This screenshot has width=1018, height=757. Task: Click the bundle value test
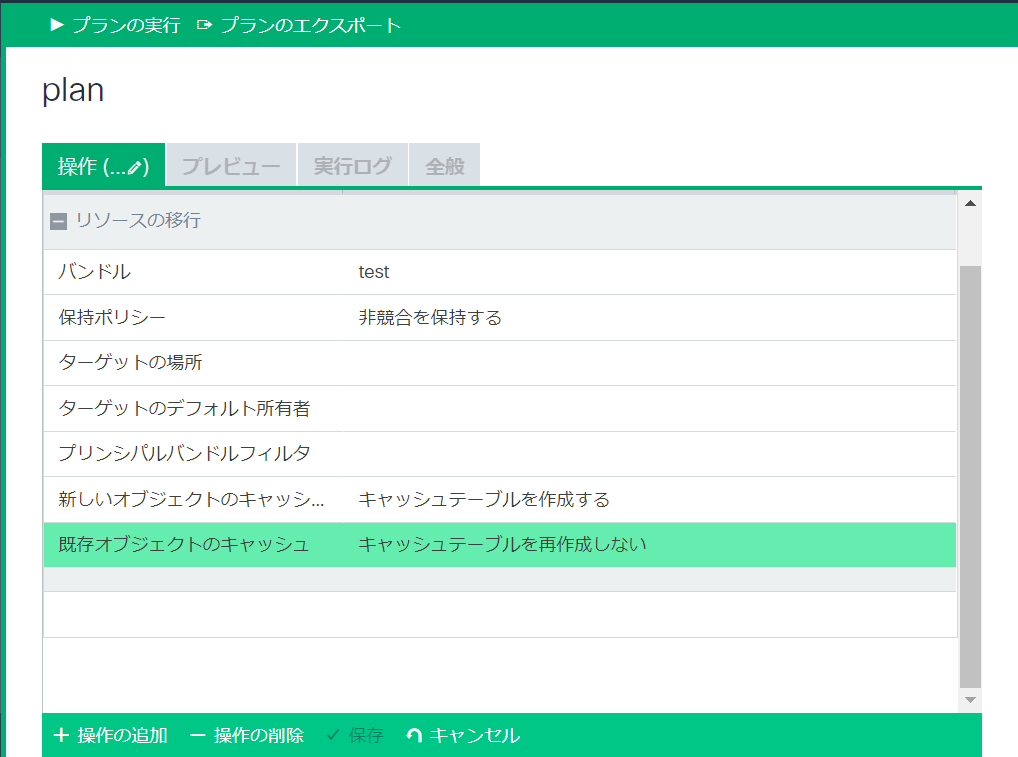tap(373, 272)
